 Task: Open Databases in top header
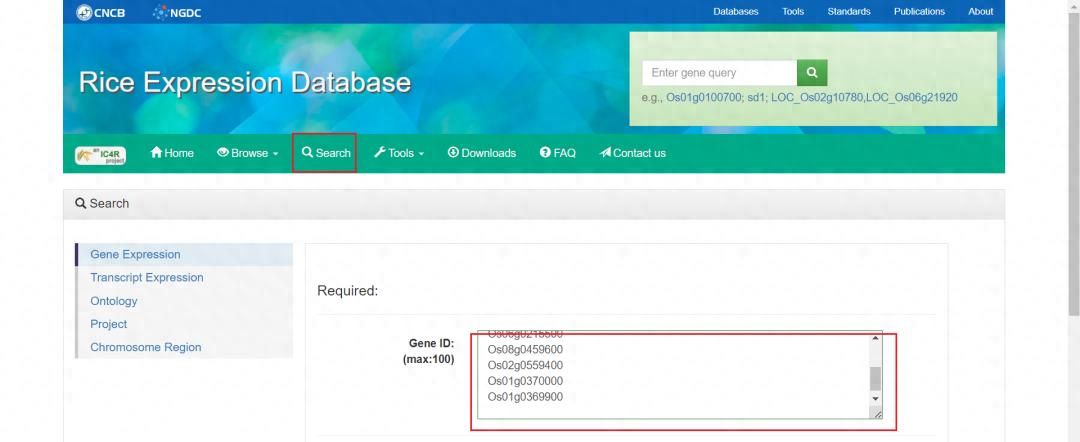[x=735, y=12]
